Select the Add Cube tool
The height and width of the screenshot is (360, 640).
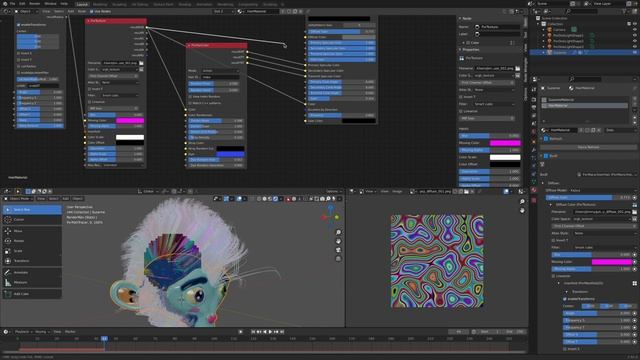32,294
